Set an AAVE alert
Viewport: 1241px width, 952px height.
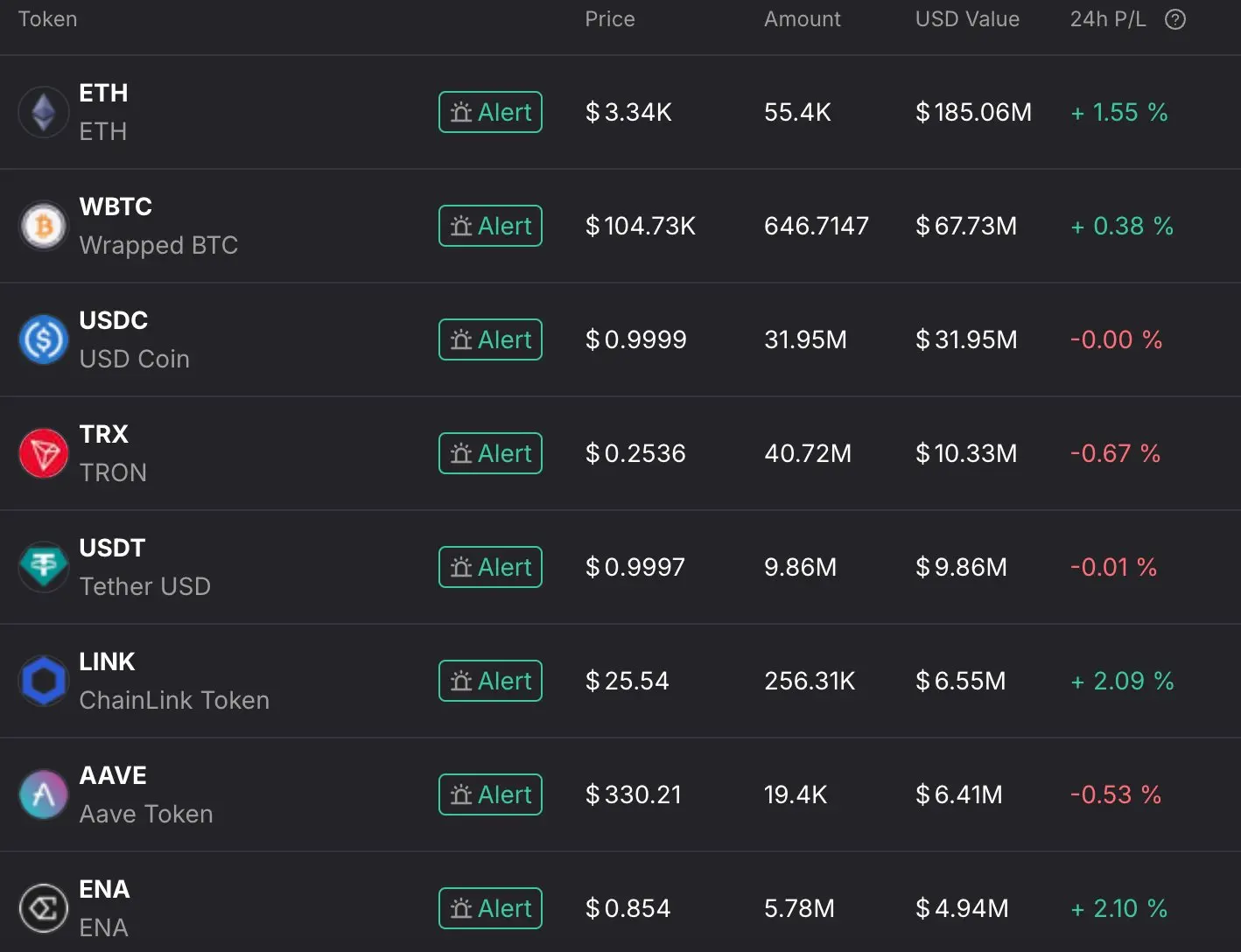pyautogui.click(x=490, y=794)
